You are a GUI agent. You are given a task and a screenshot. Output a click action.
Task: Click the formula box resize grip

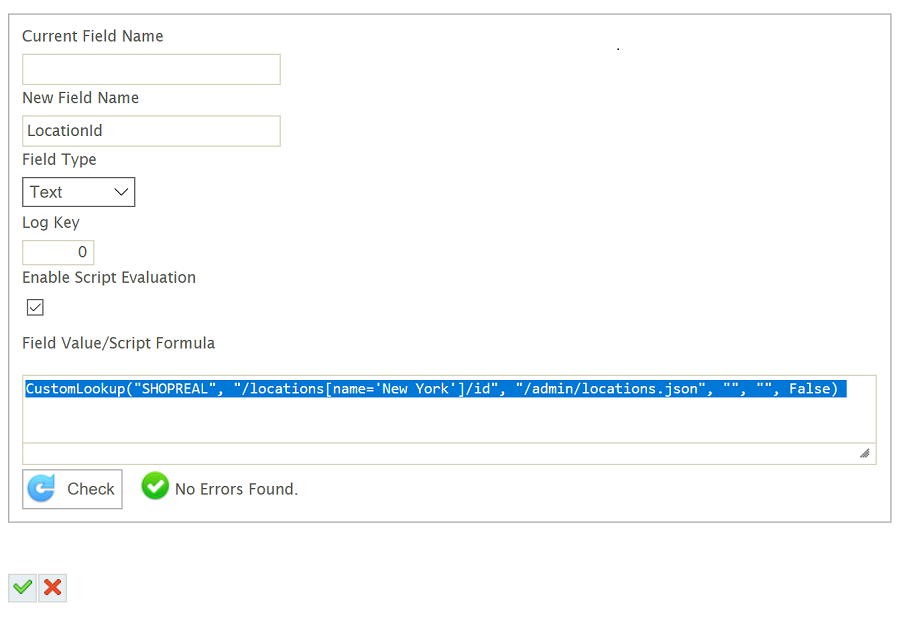click(865, 453)
